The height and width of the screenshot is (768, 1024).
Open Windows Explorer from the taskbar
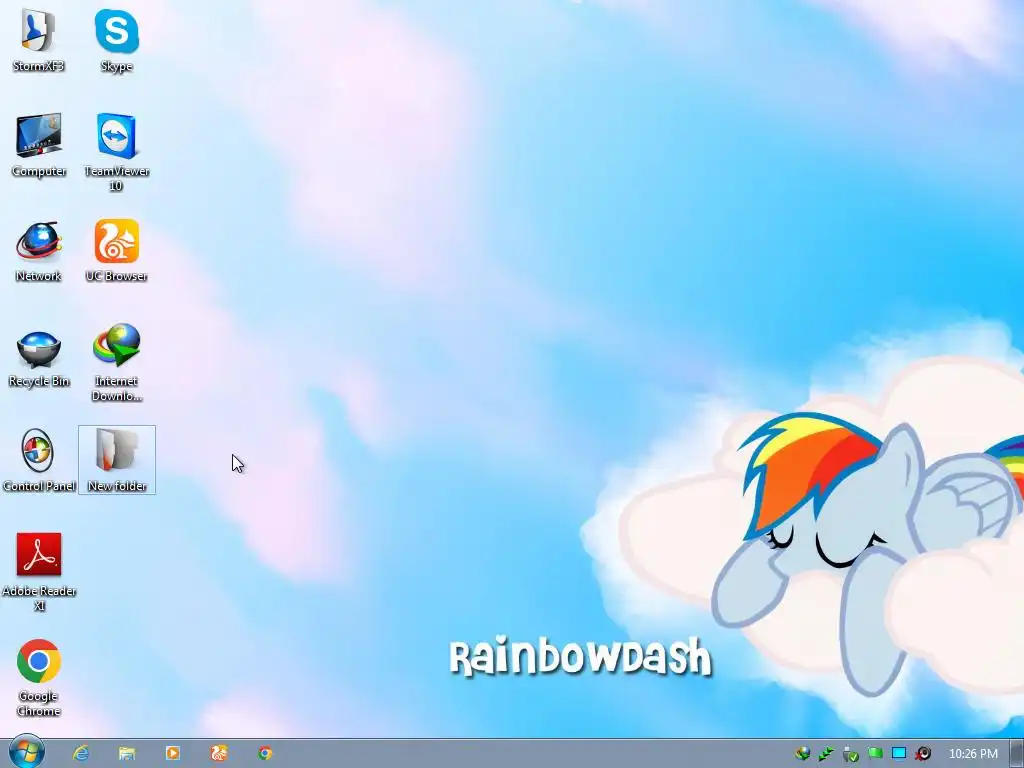(x=127, y=753)
